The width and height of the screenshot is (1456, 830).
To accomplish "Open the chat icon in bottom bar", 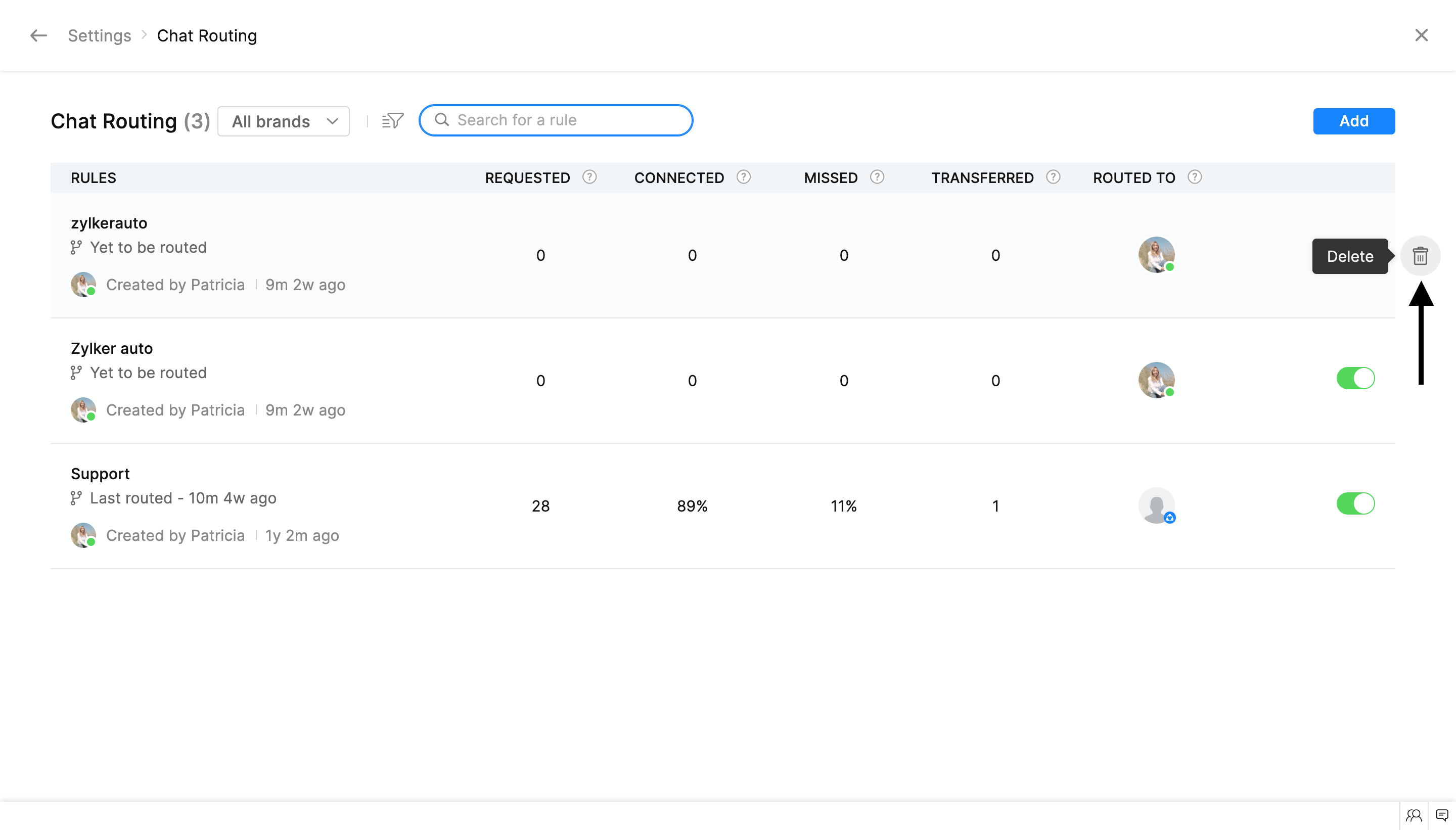I will (1442, 815).
